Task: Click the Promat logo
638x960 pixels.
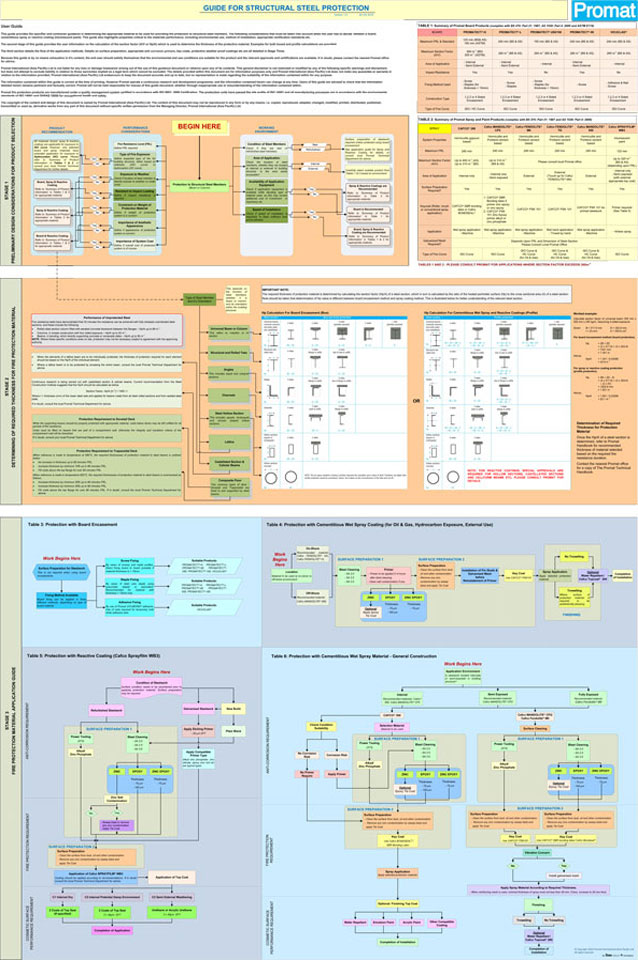Action: 604,10
